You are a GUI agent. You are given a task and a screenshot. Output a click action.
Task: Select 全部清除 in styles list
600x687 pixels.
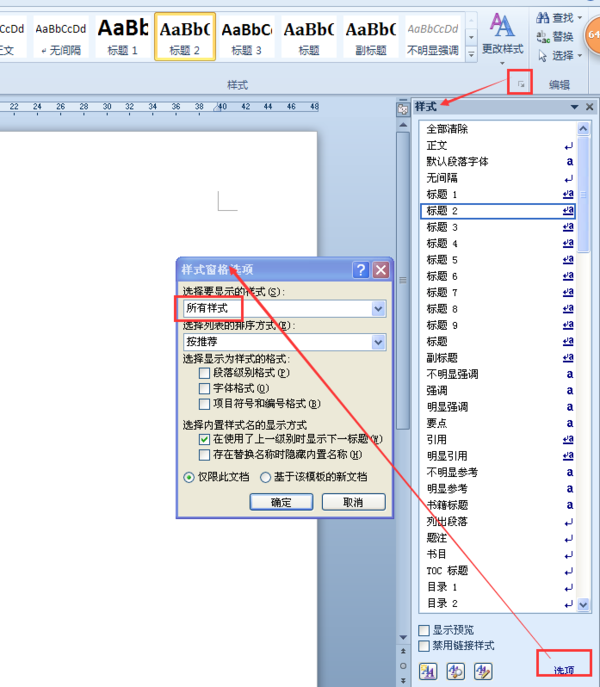498,129
